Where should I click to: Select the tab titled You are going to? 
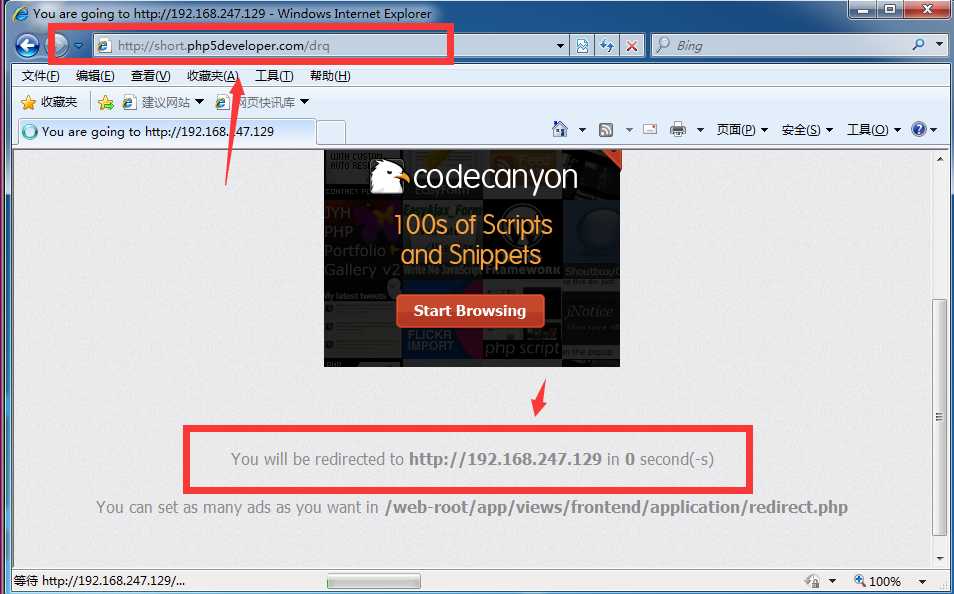pyautogui.click(x=167, y=131)
